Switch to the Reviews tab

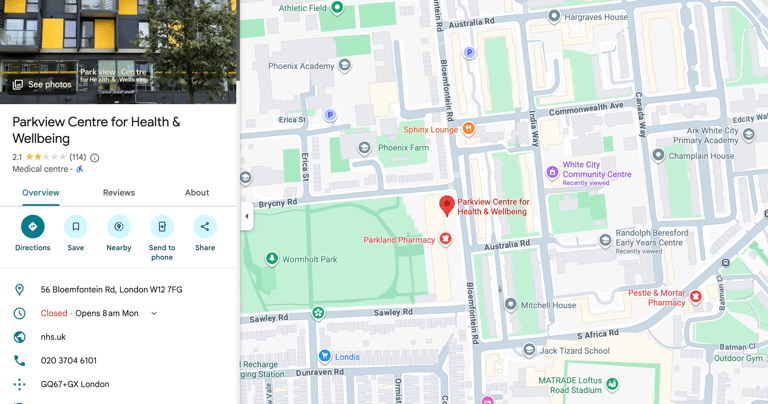click(119, 193)
